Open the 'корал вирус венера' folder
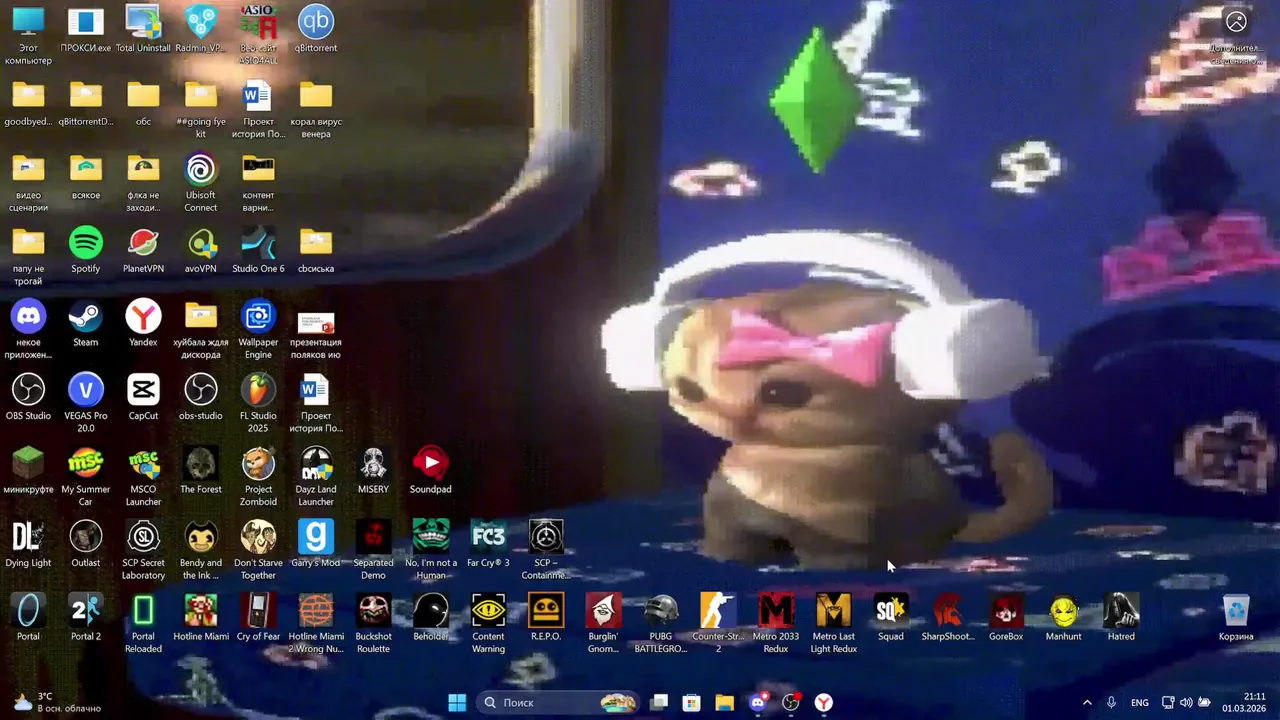The width and height of the screenshot is (1280, 720). point(316,110)
